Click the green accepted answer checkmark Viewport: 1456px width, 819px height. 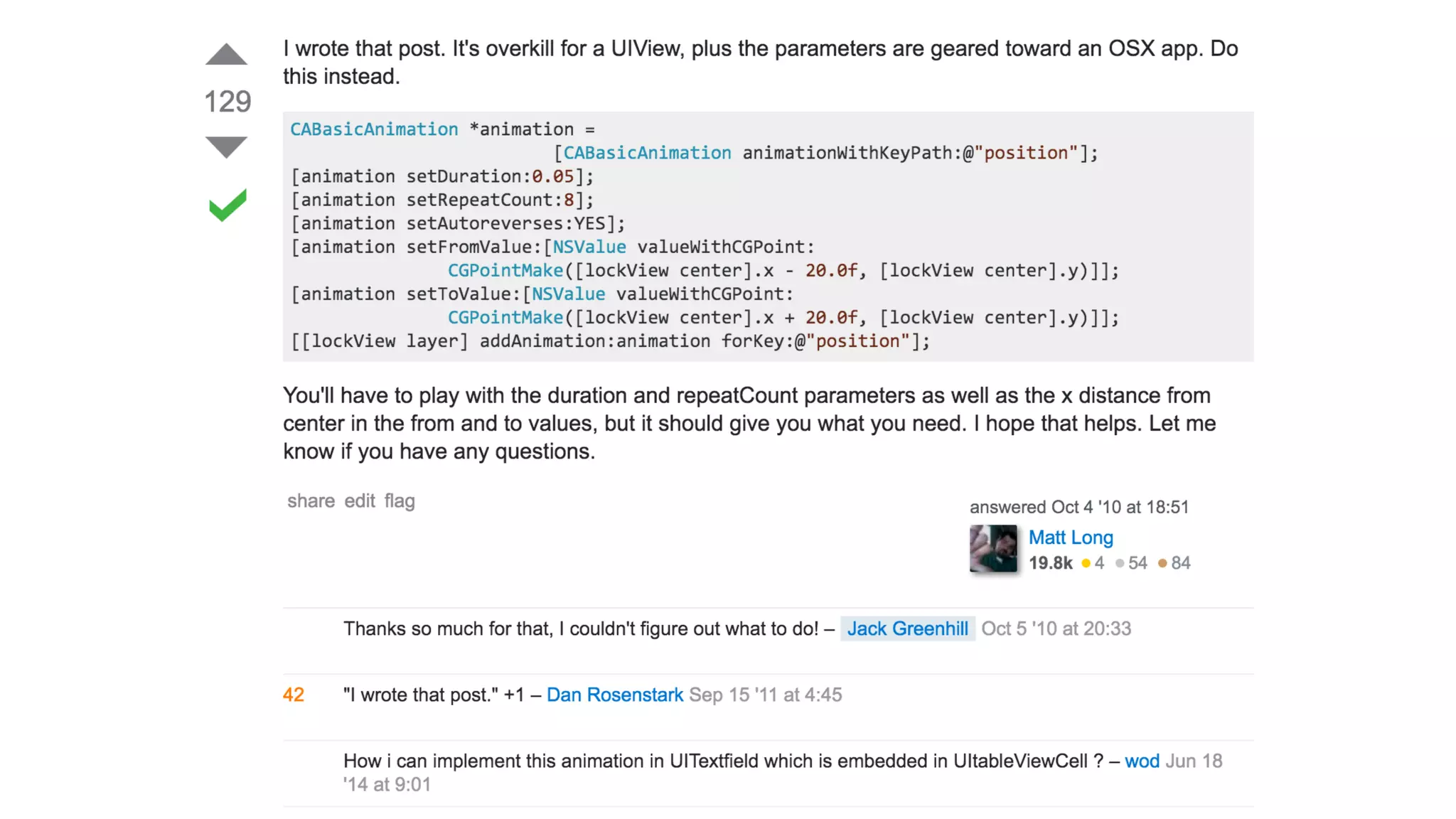(x=227, y=205)
